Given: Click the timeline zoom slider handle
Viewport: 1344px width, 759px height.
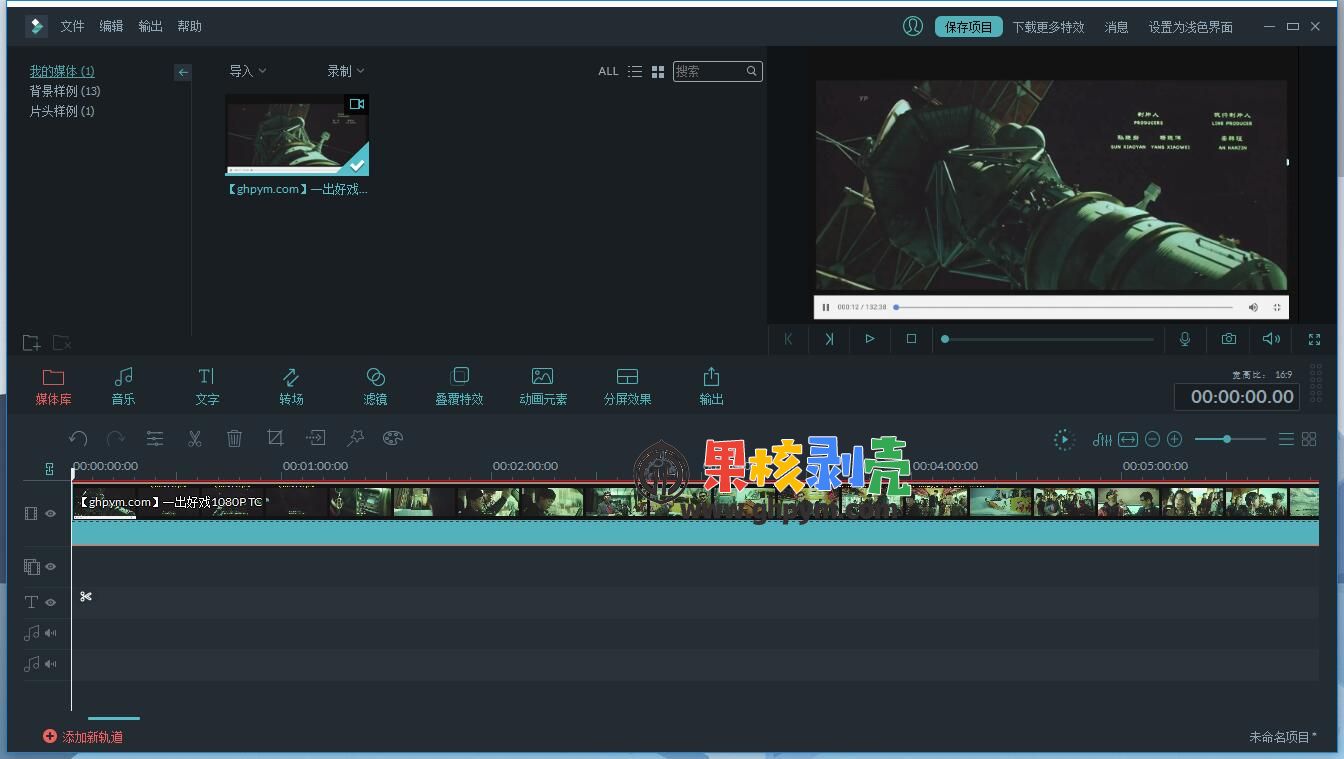Looking at the screenshot, I should click(1227, 439).
